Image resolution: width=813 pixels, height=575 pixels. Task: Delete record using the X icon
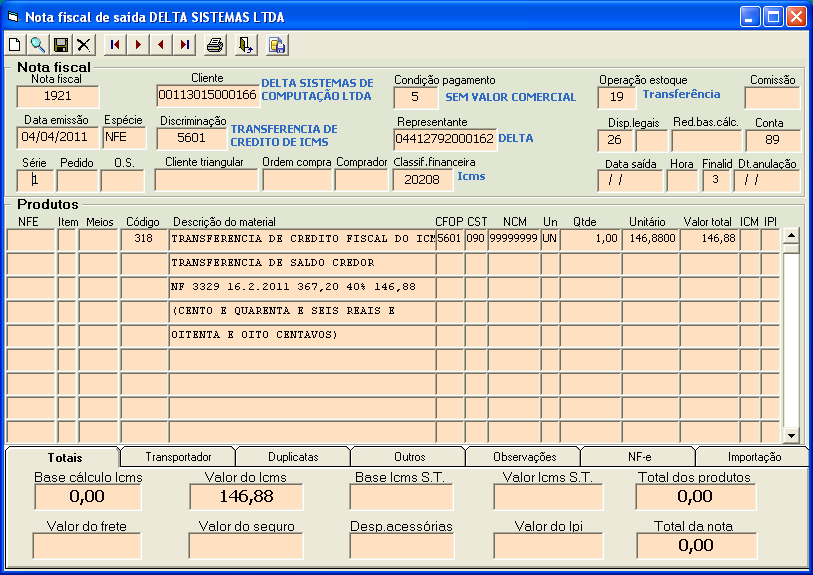(x=83, y=45)
